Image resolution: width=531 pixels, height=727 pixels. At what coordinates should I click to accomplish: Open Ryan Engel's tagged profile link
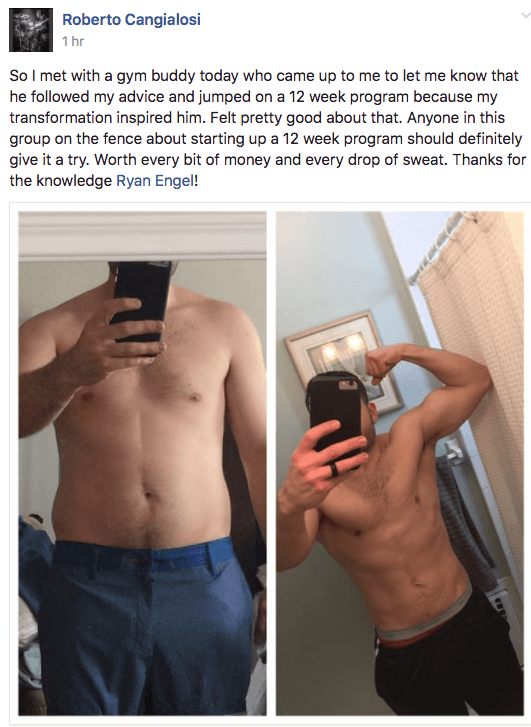[155, 180]
